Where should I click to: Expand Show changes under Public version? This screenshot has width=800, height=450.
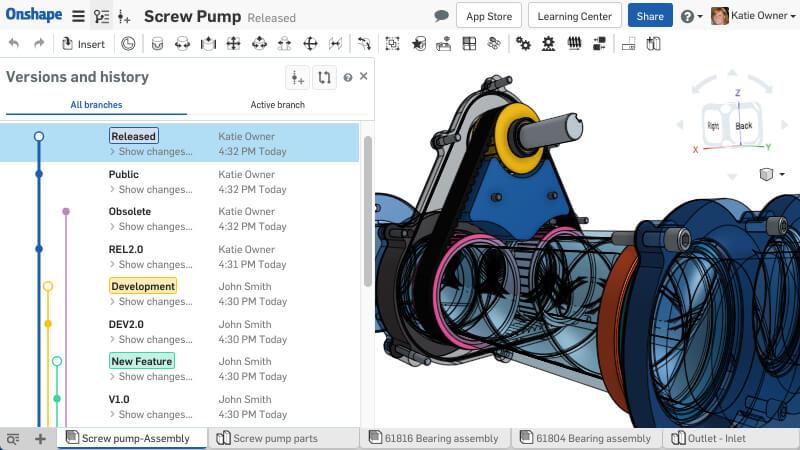coord(153,189)
